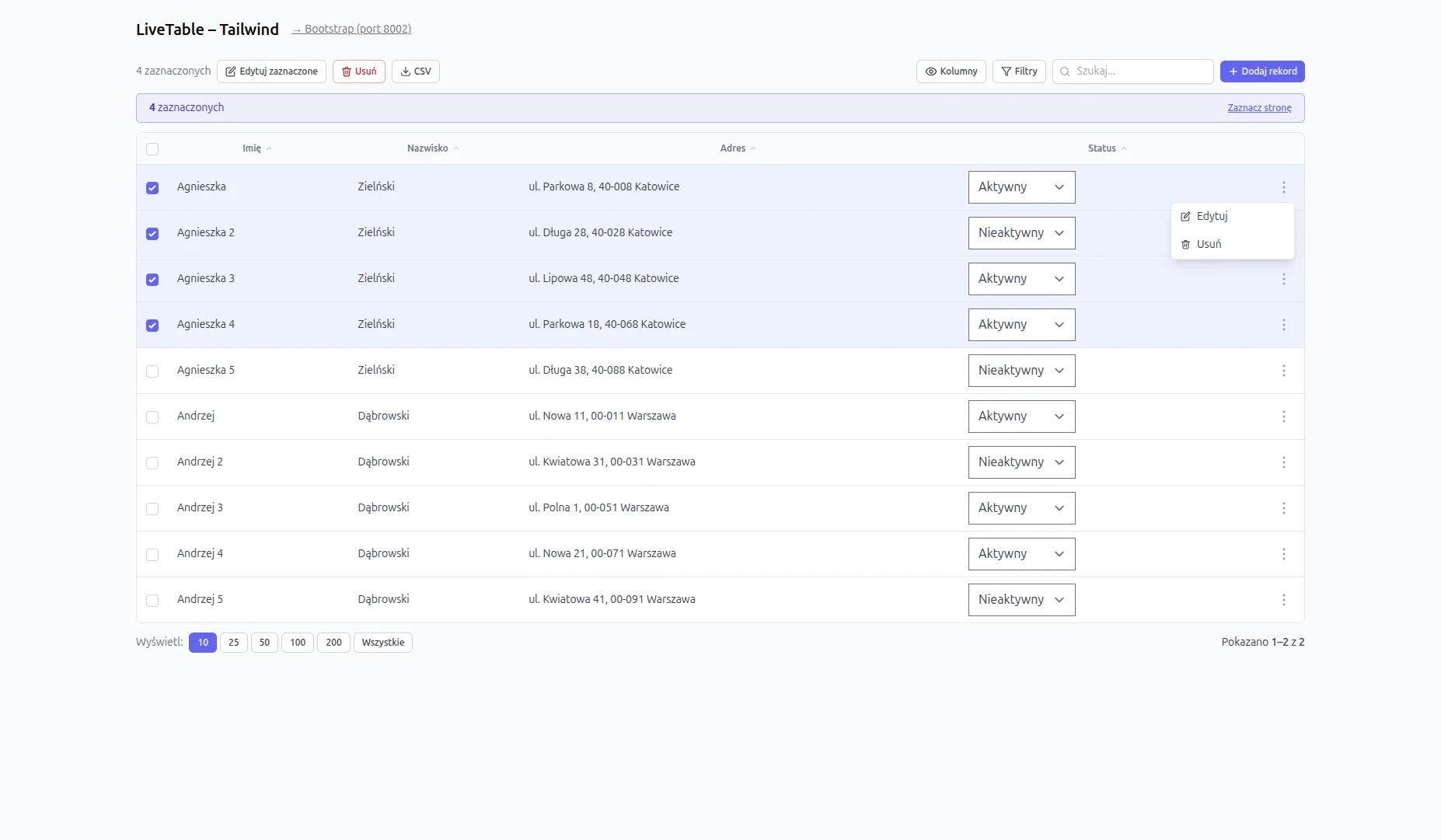1441x840 pixels.
Task: Click the plus icon on Dodaj rekord
Action: pyautogui.click(x=1232, y=71)
